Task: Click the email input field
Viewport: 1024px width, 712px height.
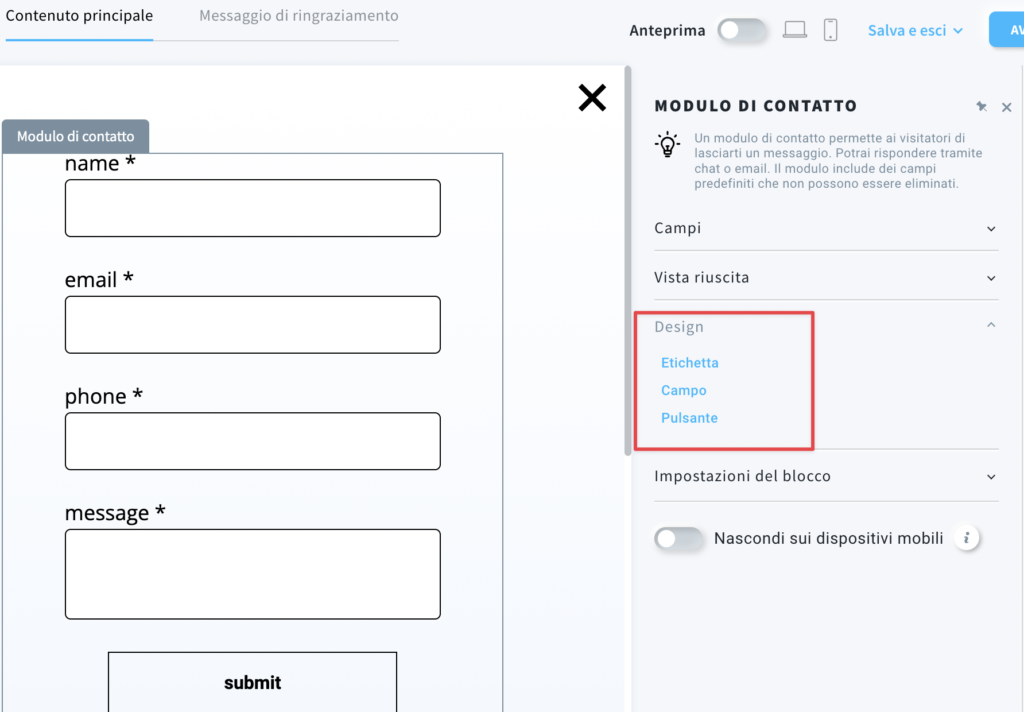Action: 253,325
